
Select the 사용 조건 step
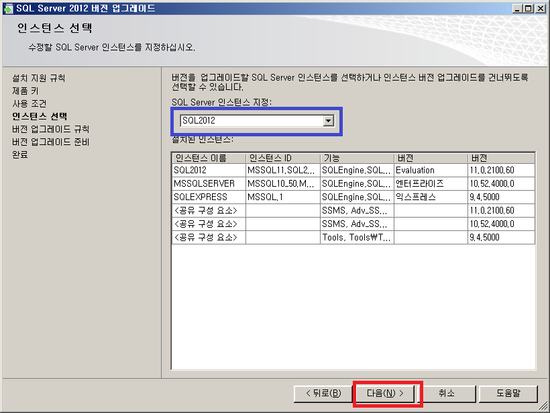click(x=29, y=104)
